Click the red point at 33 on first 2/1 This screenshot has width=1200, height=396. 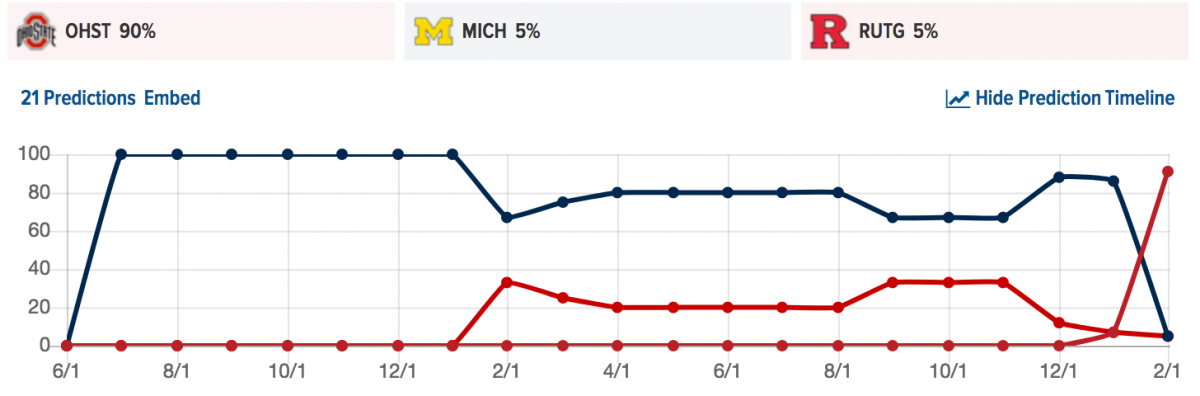coord(507,282)
